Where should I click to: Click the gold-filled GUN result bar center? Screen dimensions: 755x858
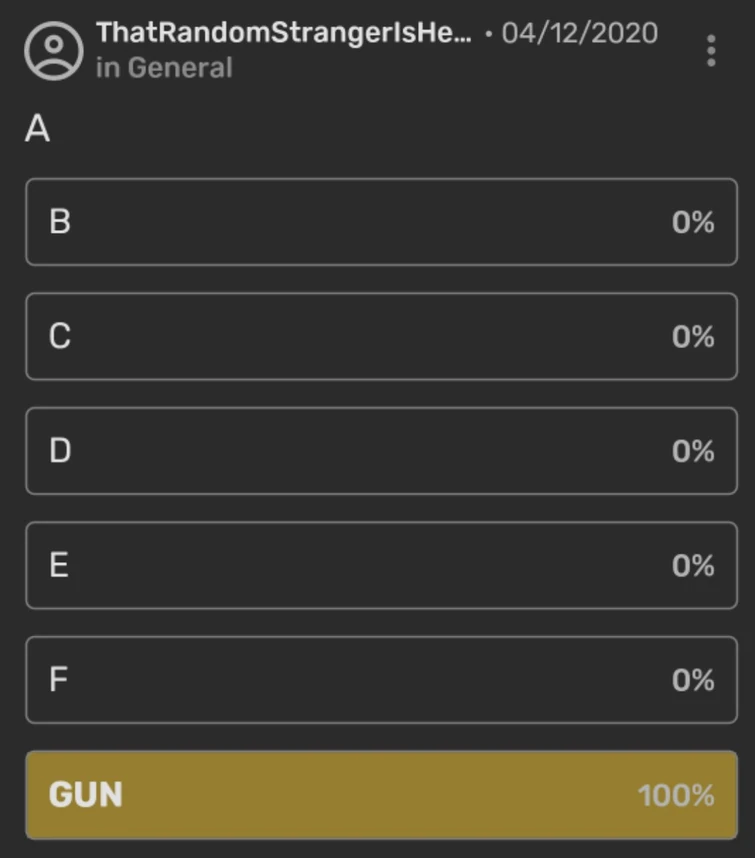click(381, 796)
